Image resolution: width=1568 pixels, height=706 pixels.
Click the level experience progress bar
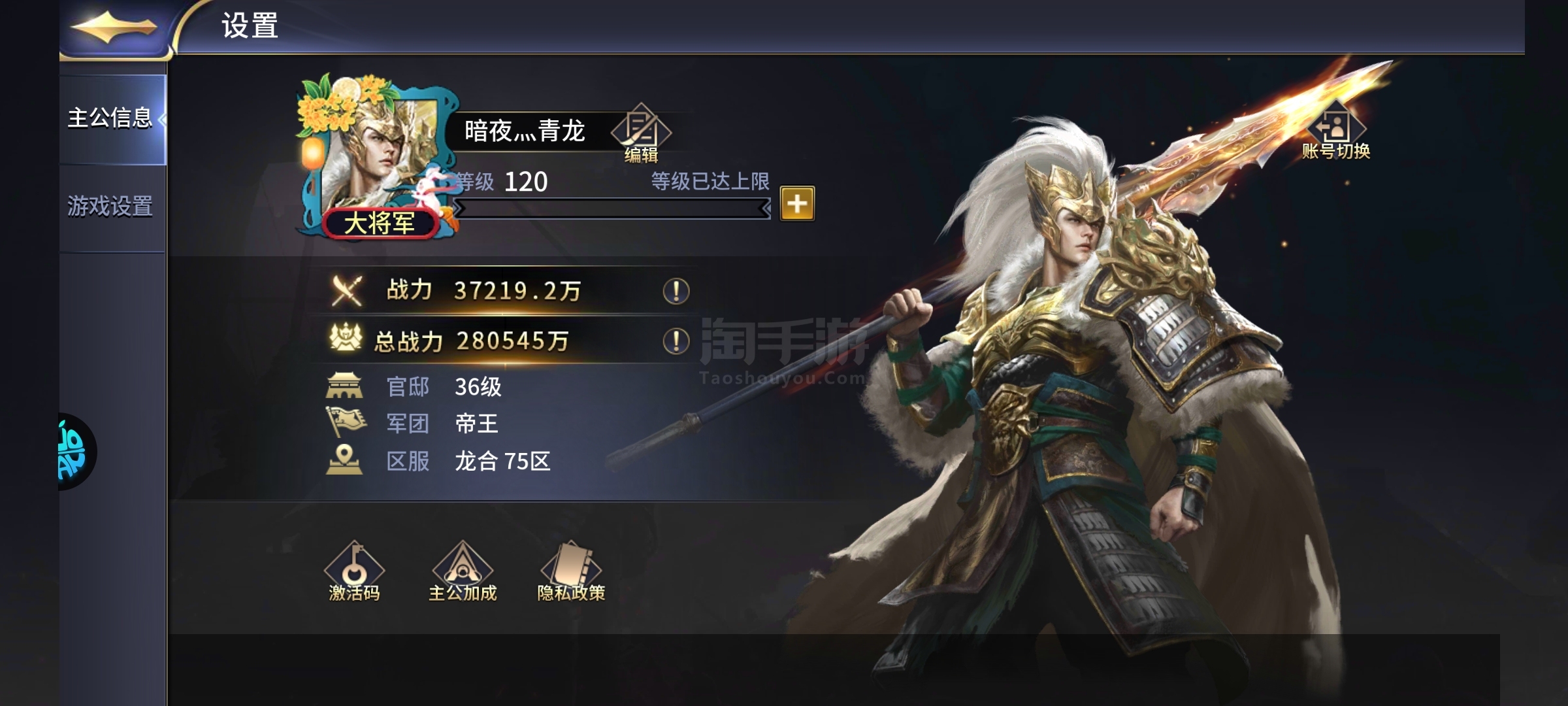tap(612, 209)
